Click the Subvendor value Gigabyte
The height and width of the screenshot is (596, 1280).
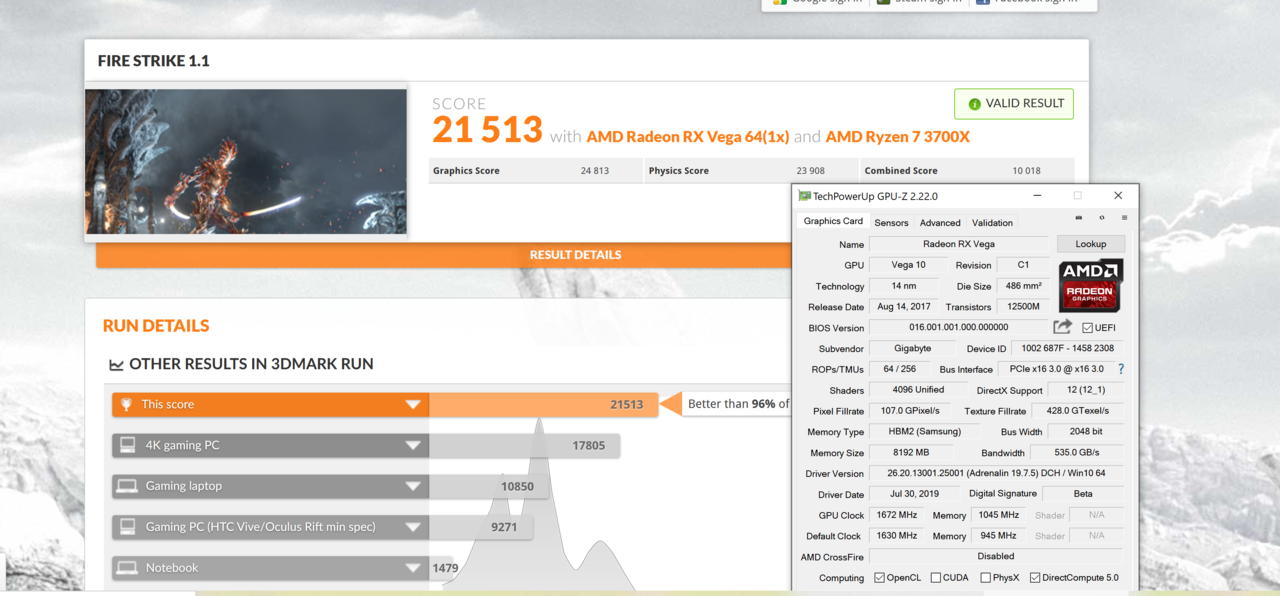point(912,349)
